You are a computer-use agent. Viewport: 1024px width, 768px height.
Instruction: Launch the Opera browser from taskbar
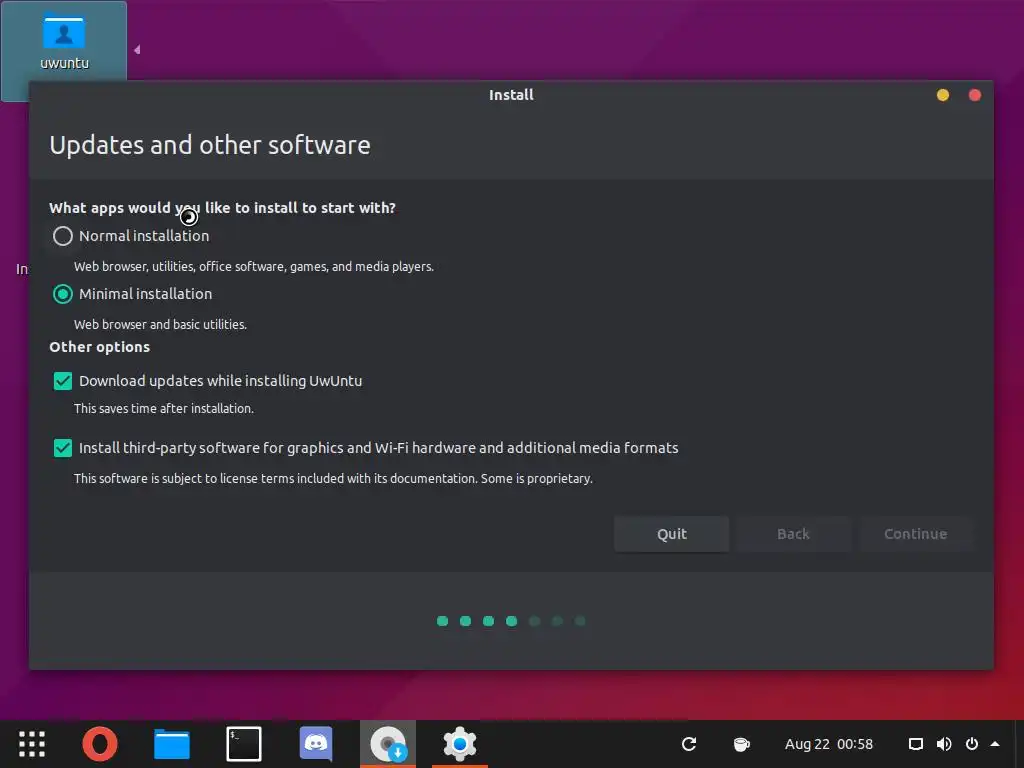[x=100, y=744]
